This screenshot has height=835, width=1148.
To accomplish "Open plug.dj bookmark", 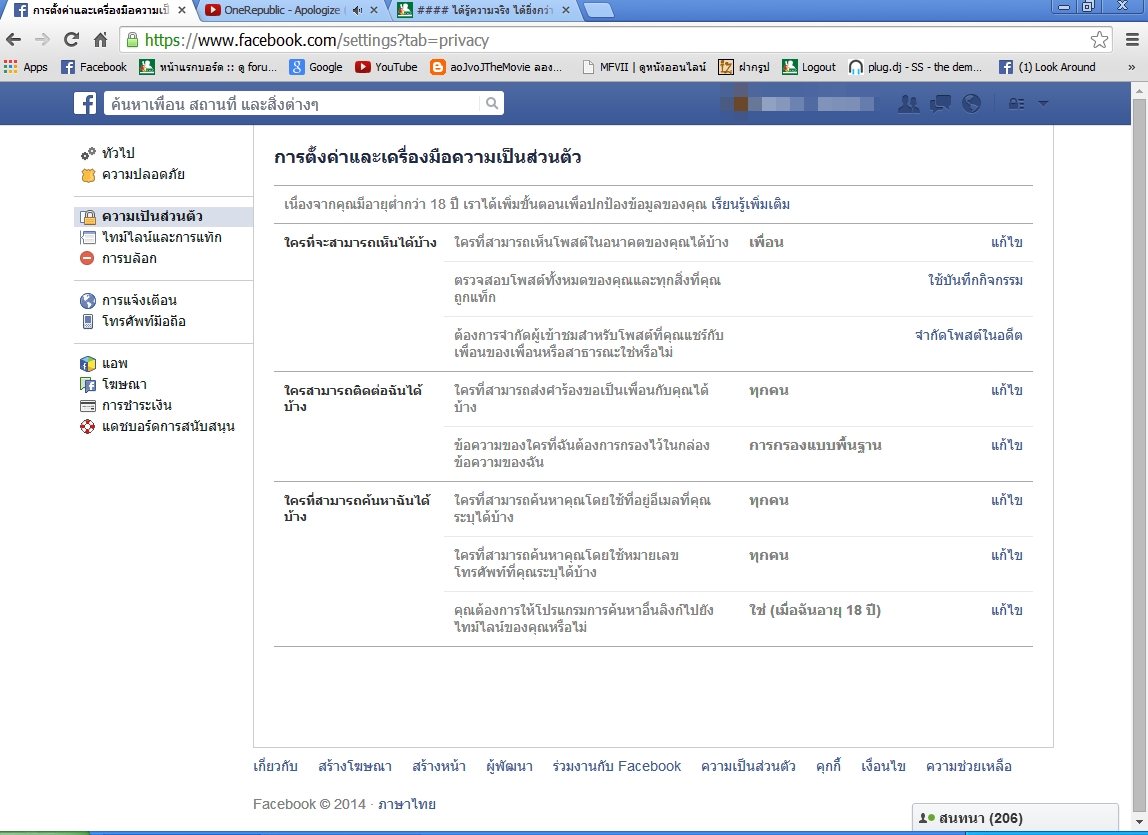I will [915, 67].
